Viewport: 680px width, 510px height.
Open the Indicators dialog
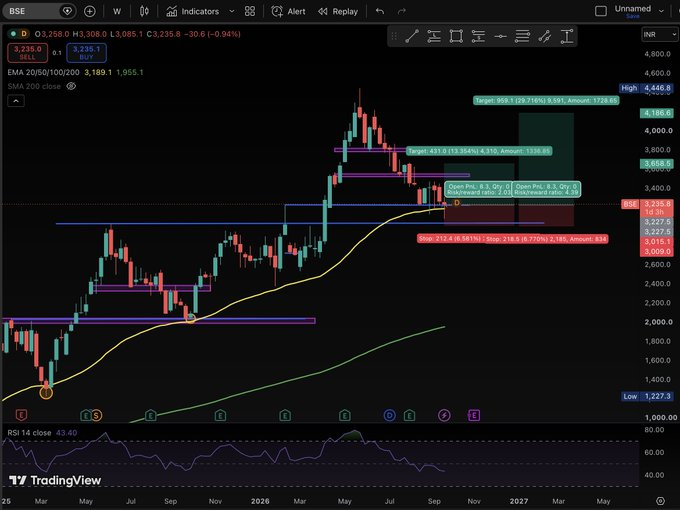[193, 11]
